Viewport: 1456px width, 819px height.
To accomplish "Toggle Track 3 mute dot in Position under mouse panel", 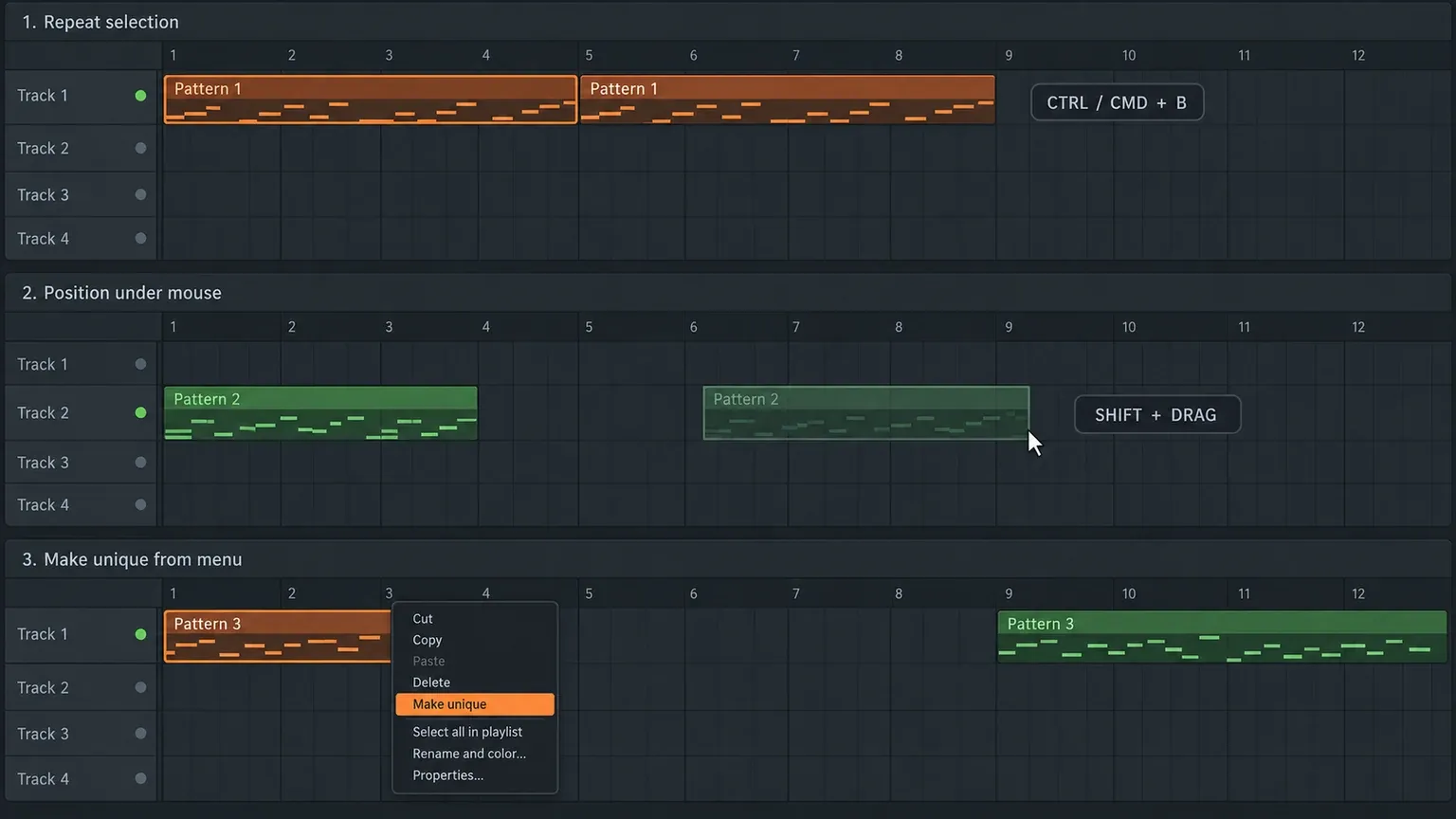I will pos(140,463).
